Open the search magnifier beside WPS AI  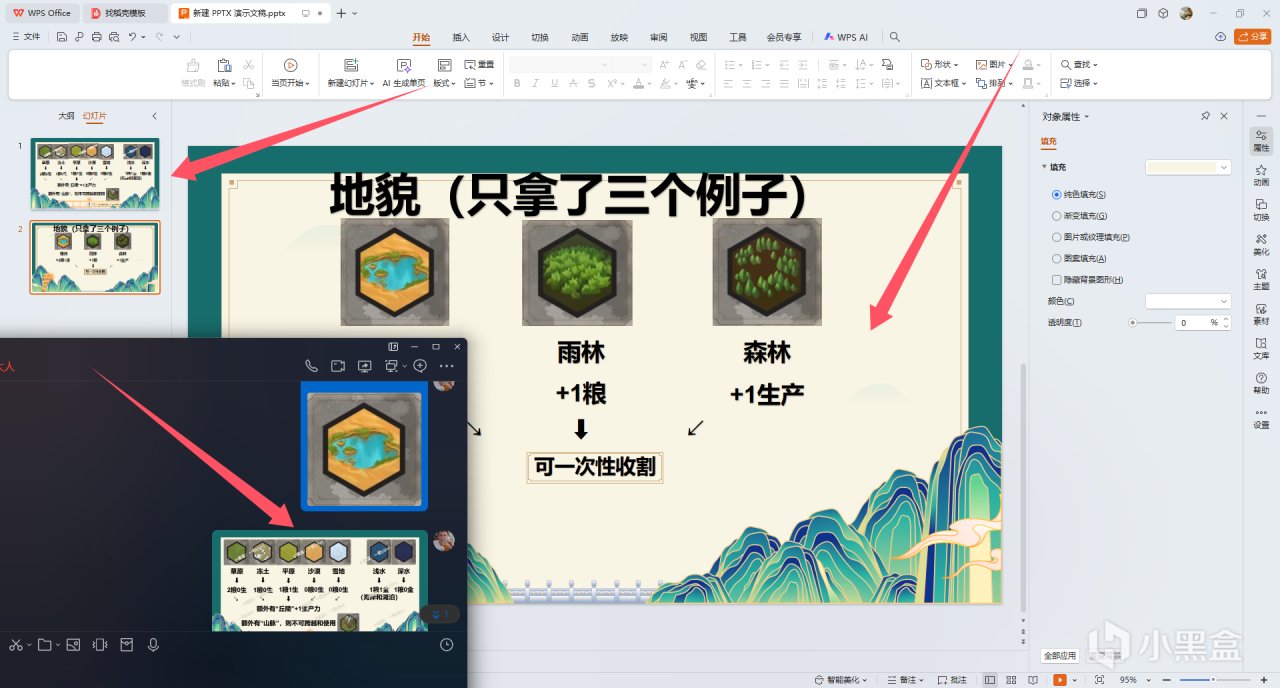pyautogui.click(x=895, y=37)
